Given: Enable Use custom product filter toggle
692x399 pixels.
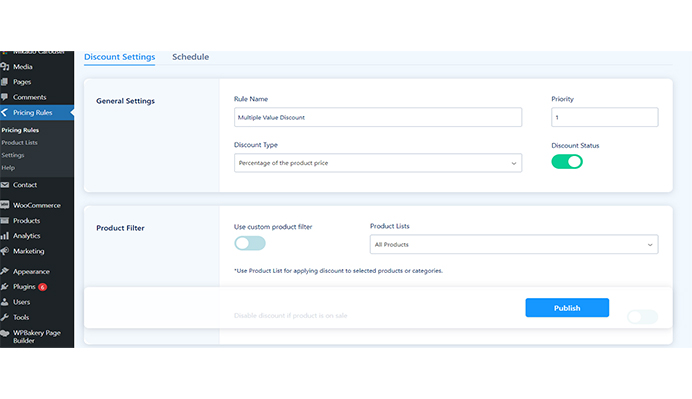Looking at the screenshot, I should click(x=250, y=243).
